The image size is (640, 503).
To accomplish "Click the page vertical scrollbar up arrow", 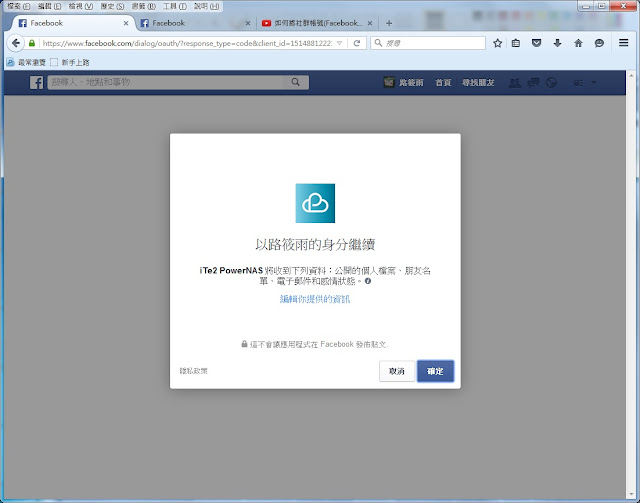I will 631,76.
